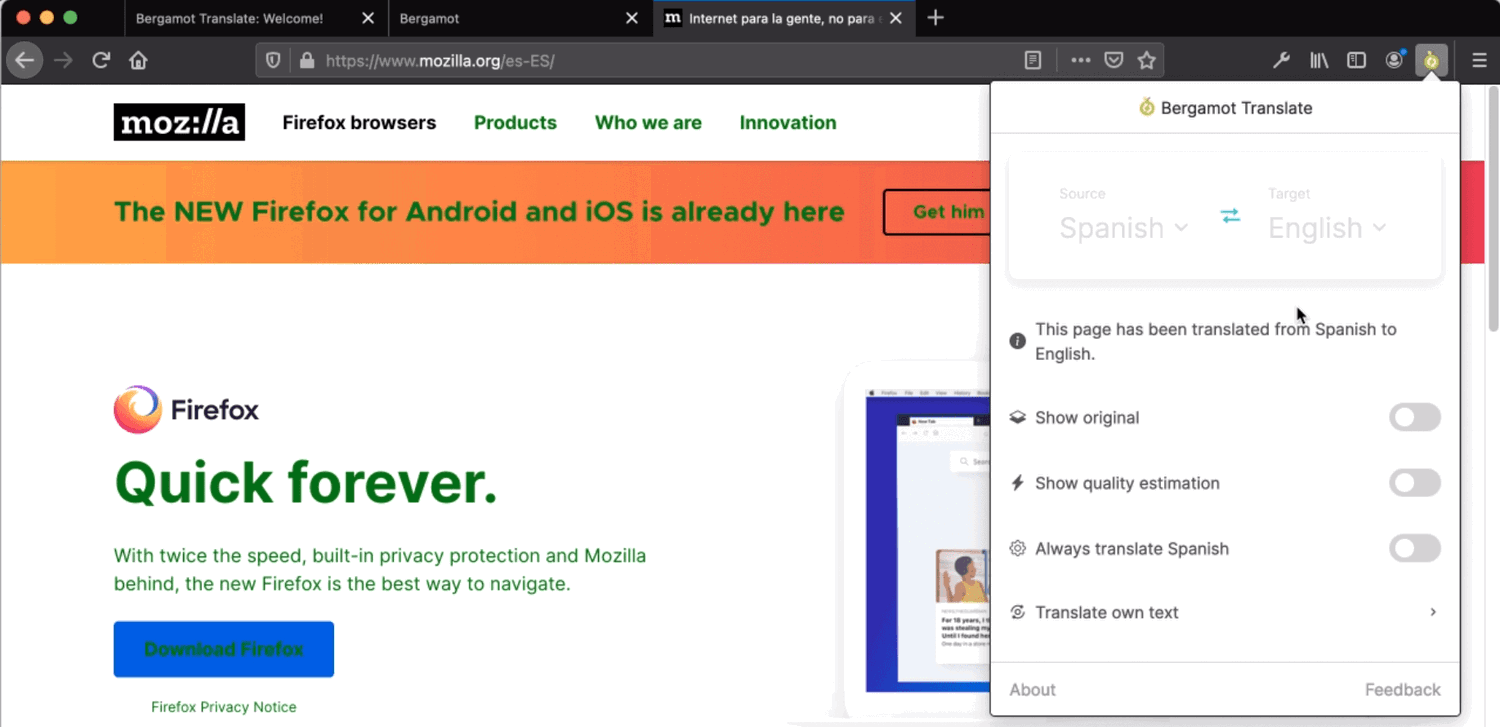Open the Library bookshelf icon

click(1319, 61)
